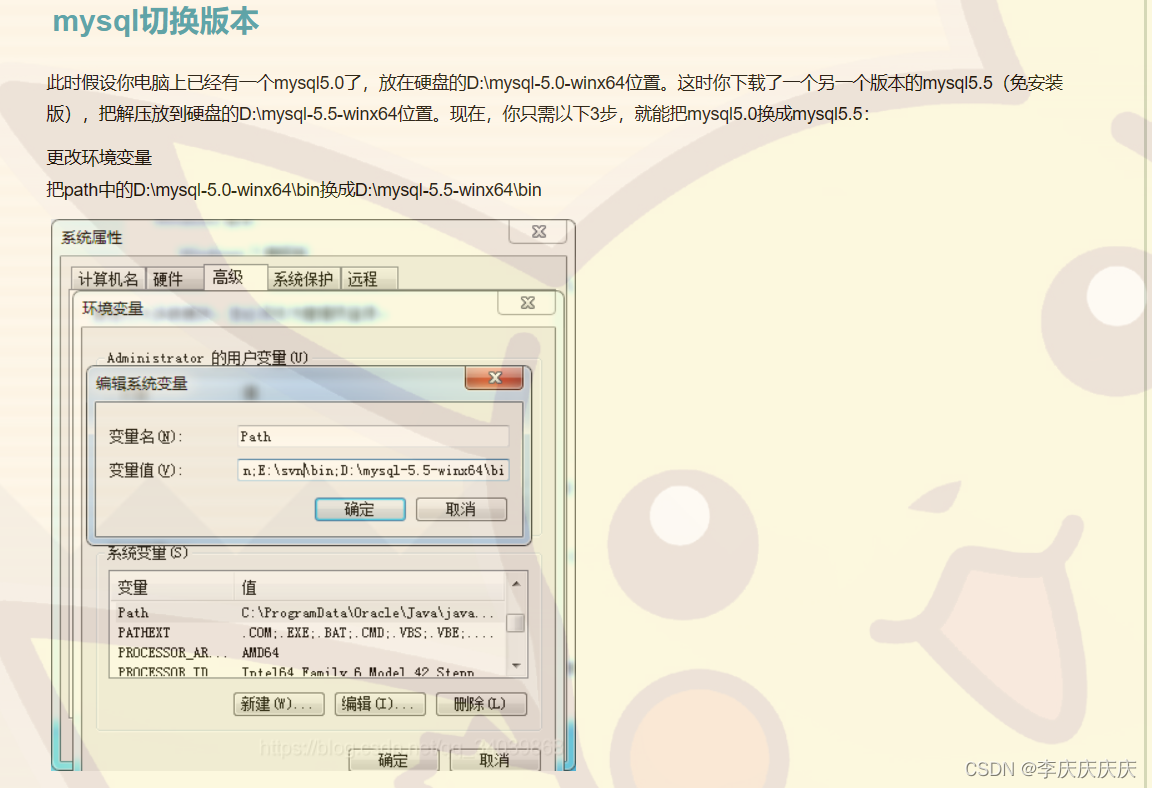Select the 高级 tab in 系统属性
The image size is (1152, 788).
click(235, 278)
